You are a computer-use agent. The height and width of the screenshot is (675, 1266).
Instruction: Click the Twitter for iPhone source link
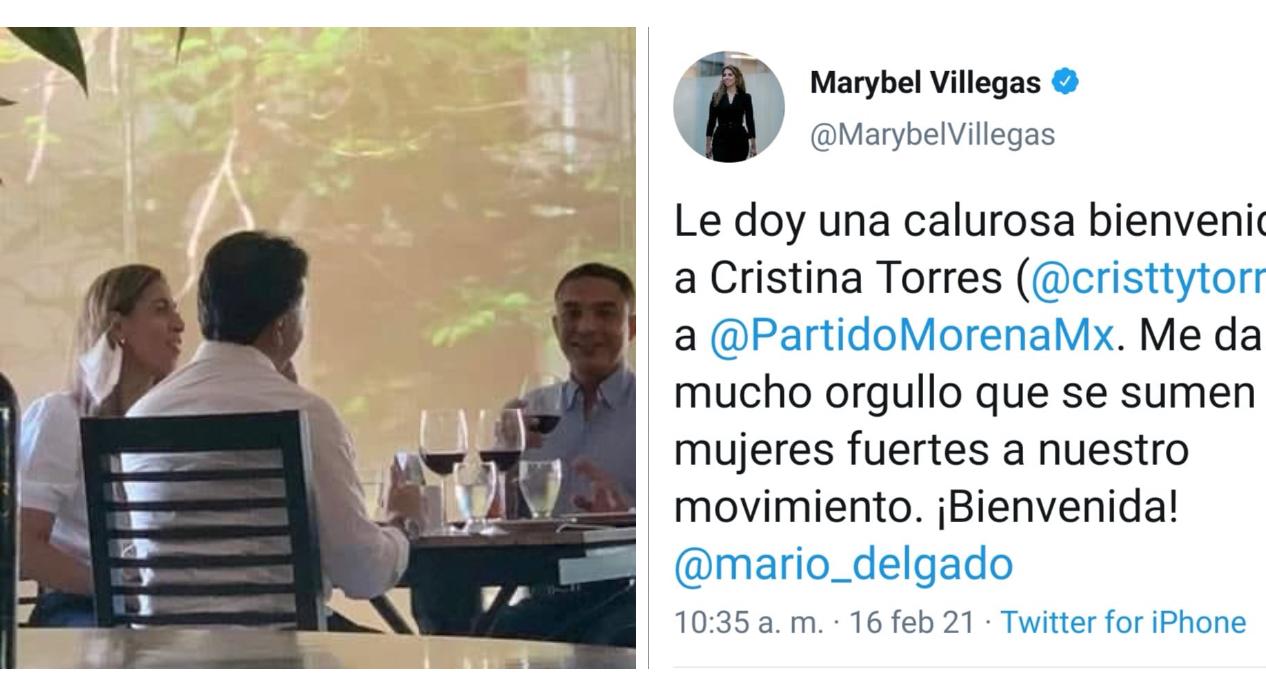pyautogui.click(x=1124, y=623)
